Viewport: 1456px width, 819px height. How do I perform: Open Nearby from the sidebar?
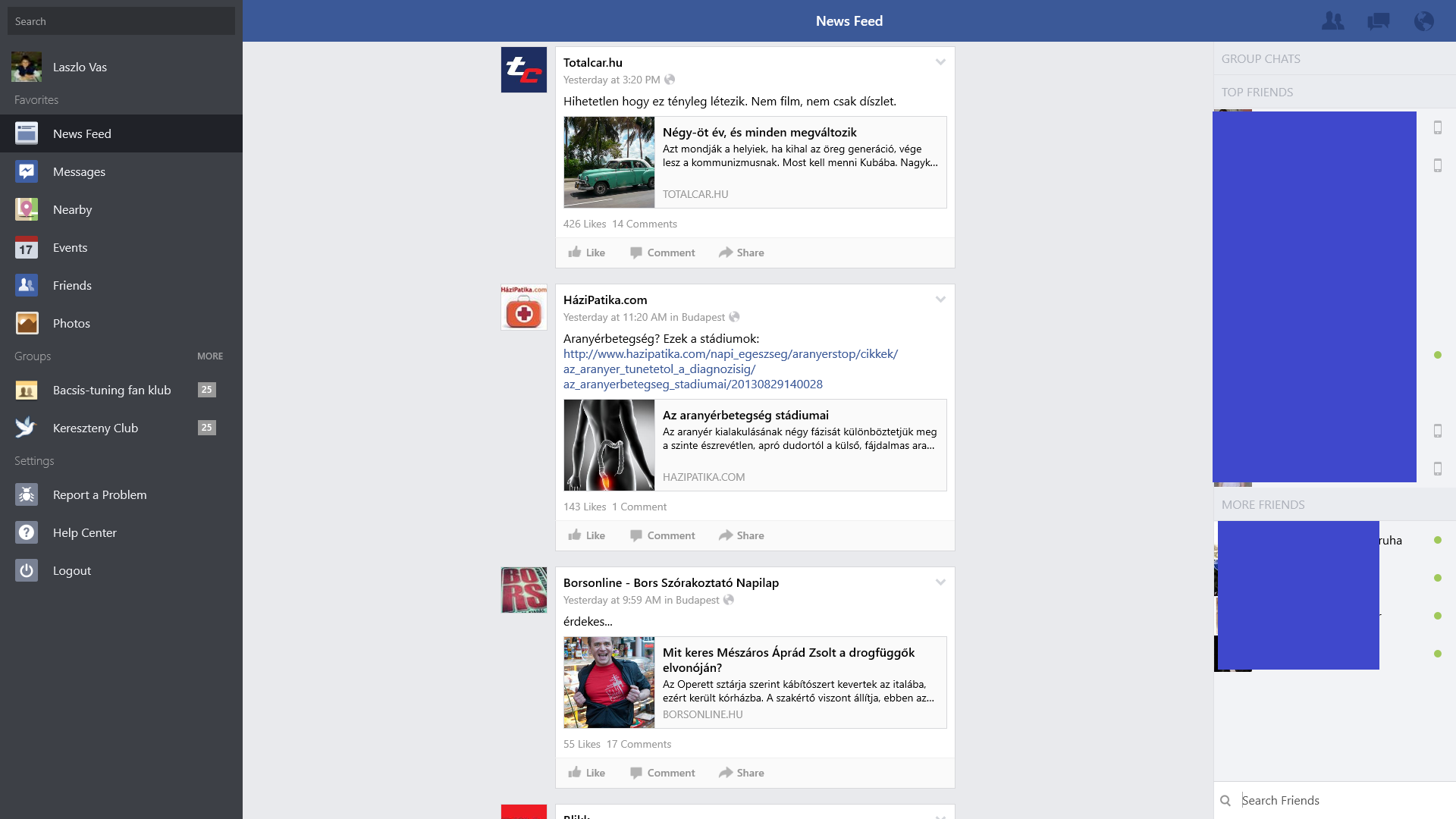pyautogui.click(x=121, y=209)
